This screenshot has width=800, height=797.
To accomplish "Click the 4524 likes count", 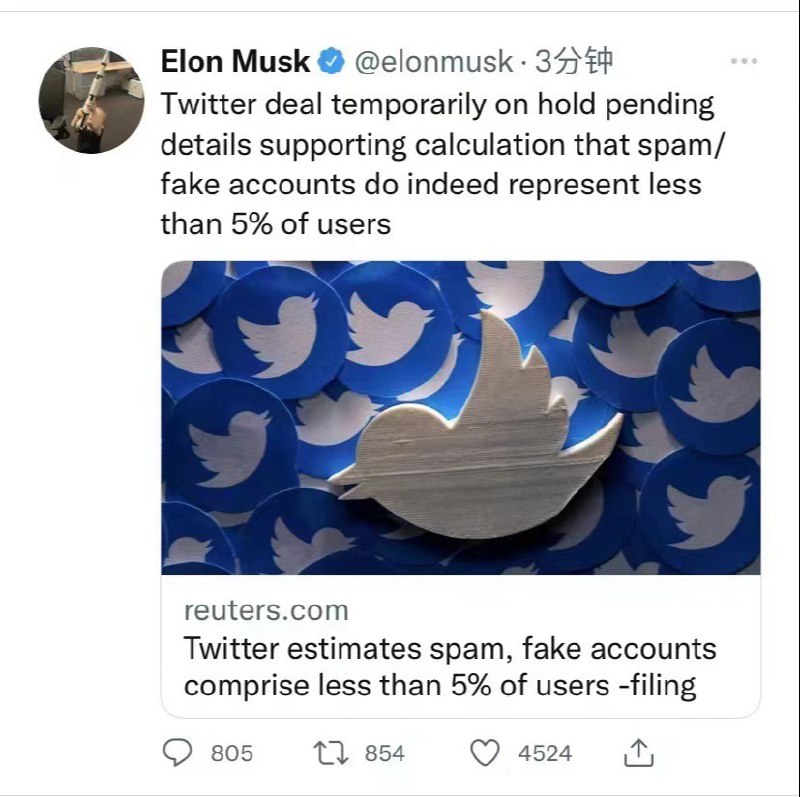I will [x=545, y=753].
